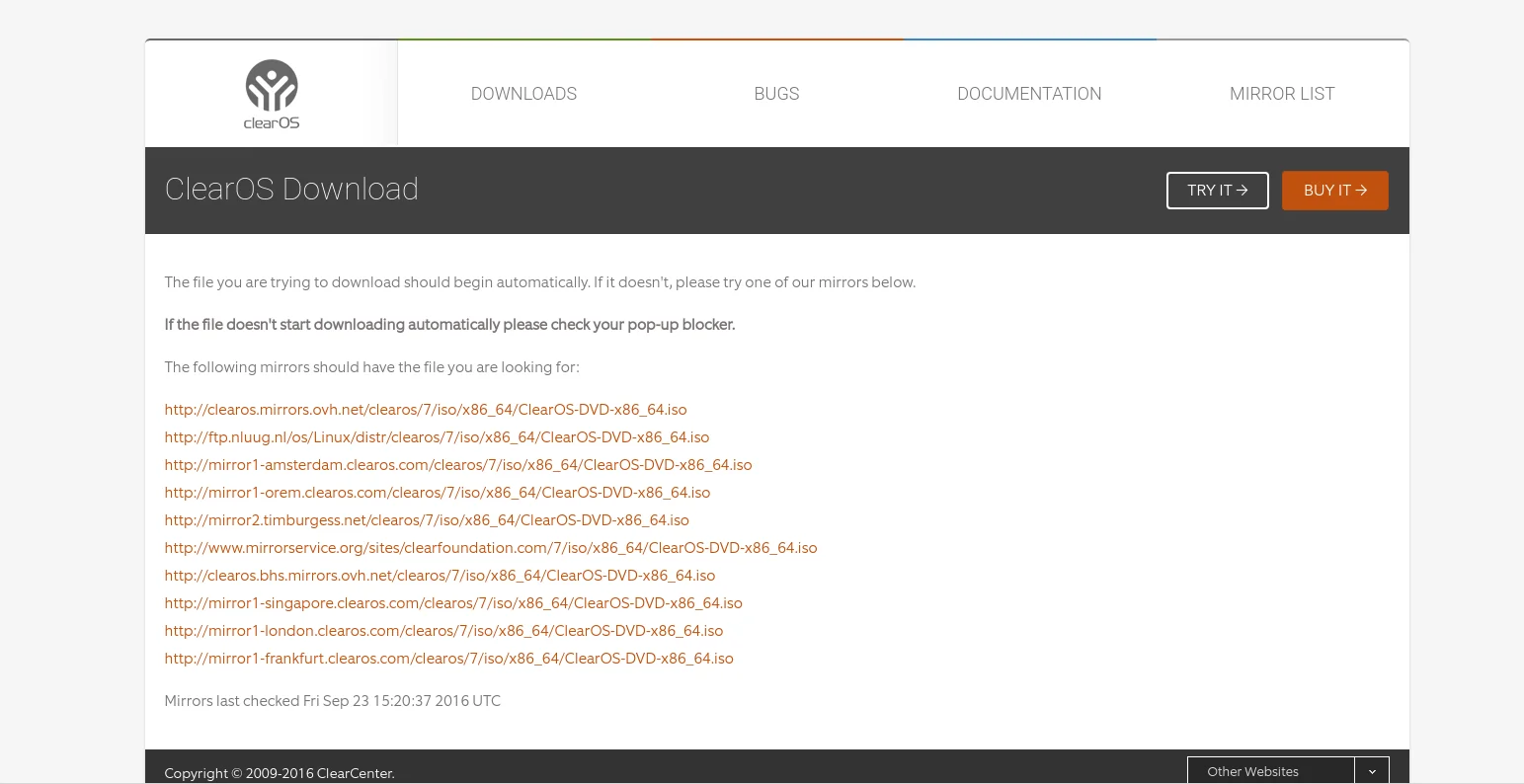The image size is (1524, 784).
Task: Open the mirror1-singapore.clearos.com mirror link
Action: click(453, 603)
